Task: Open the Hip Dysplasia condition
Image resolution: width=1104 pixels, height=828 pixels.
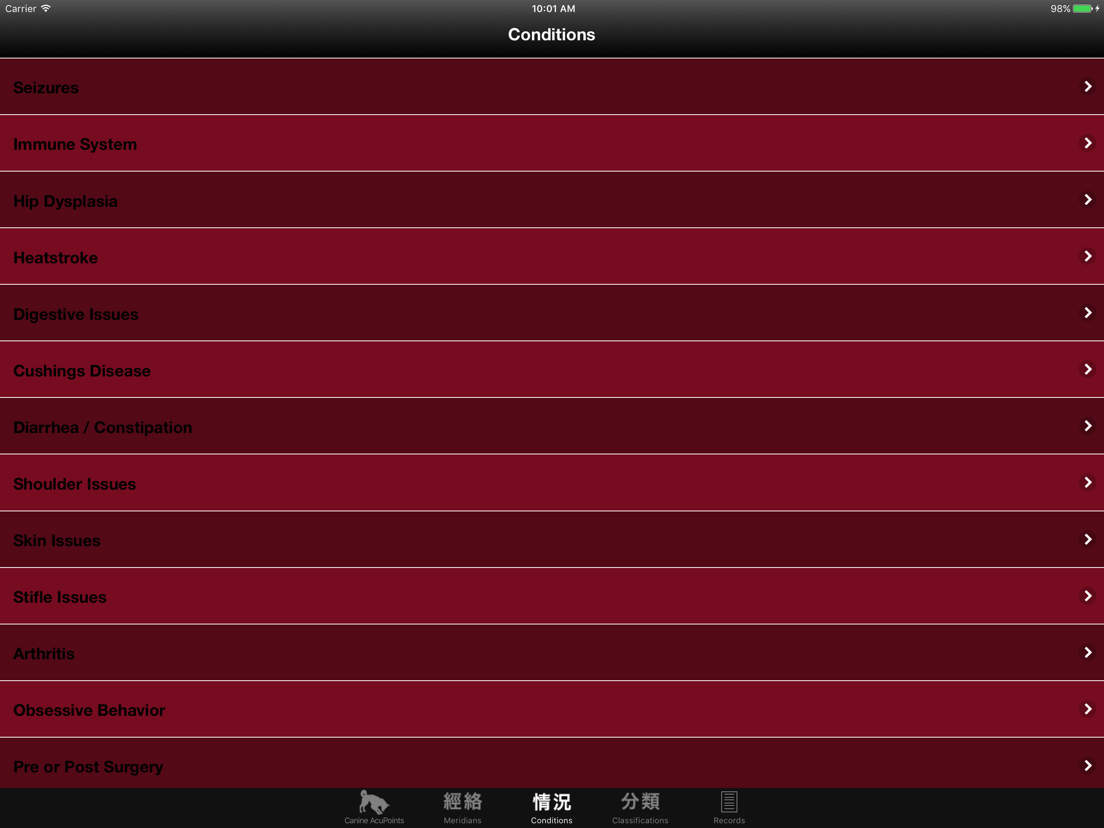Action: point(552,200)
